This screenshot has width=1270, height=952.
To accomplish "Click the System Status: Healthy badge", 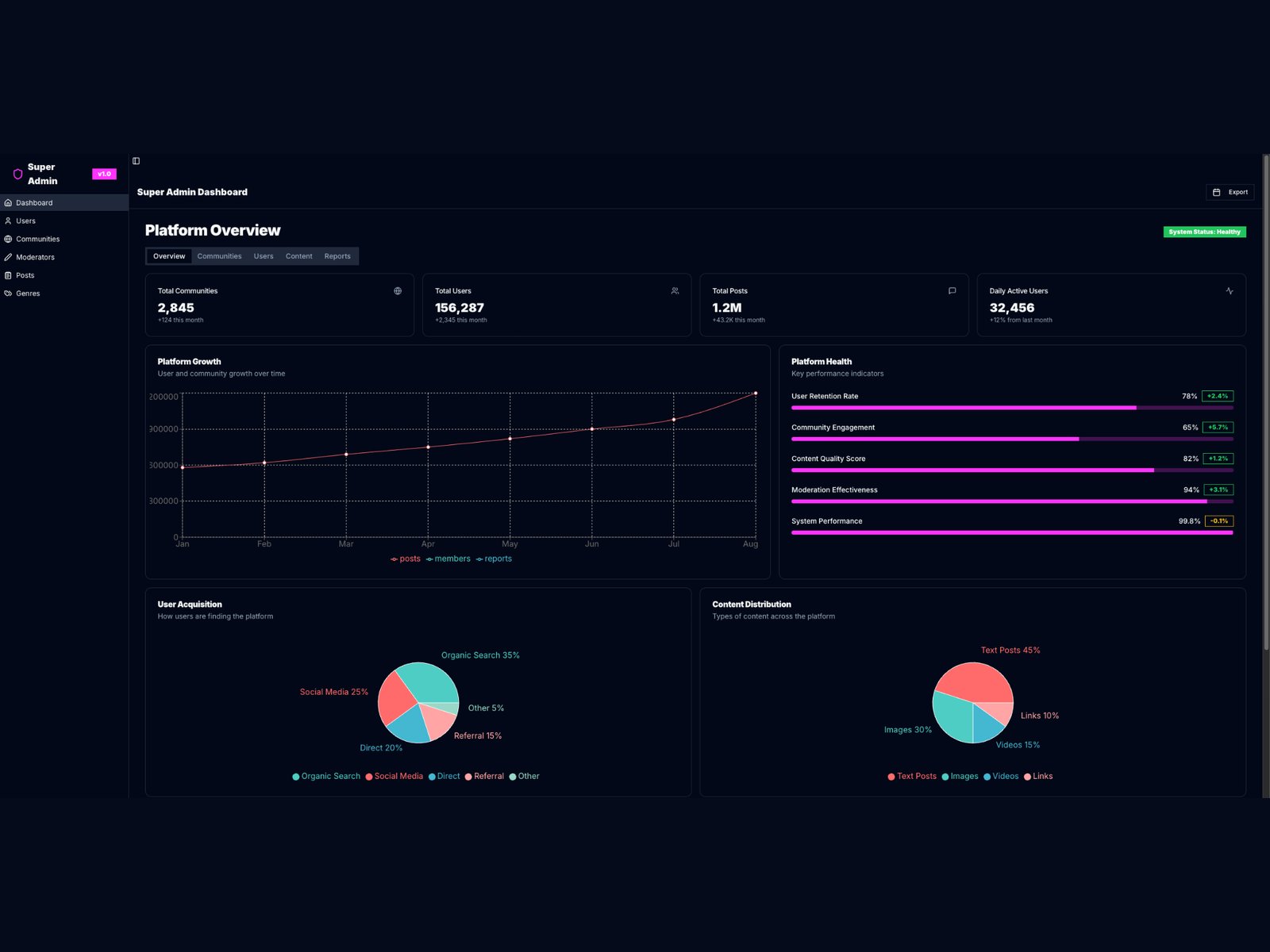I will 1205,232.
